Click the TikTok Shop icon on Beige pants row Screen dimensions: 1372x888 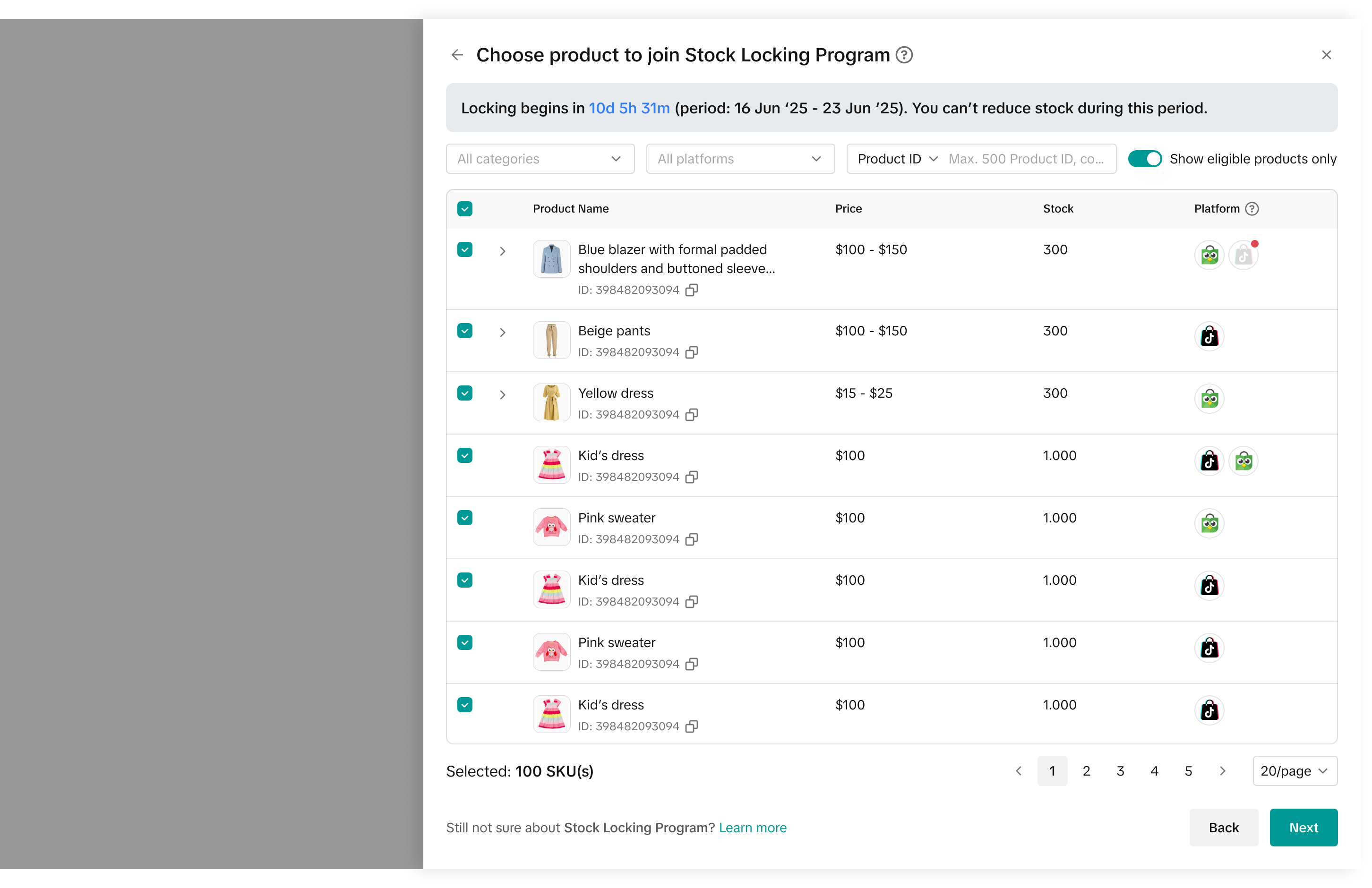(1209, 336)
